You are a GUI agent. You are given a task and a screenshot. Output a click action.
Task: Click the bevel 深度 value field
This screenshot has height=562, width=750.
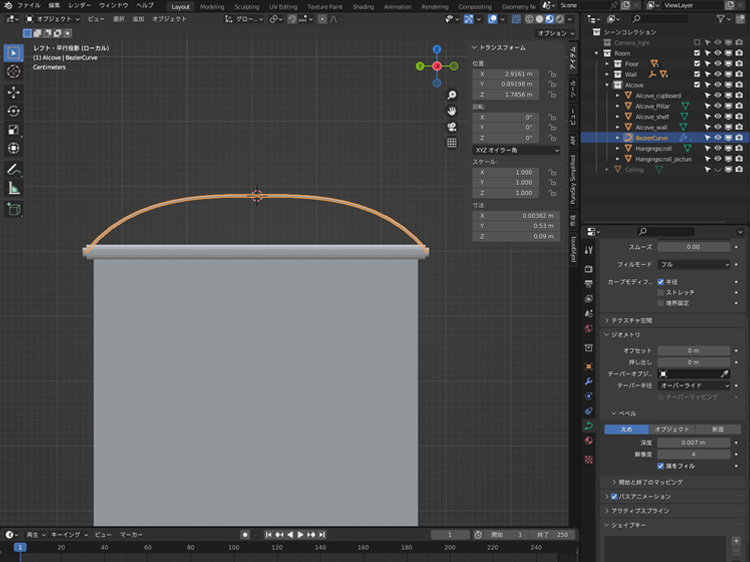tap(695, 442)
